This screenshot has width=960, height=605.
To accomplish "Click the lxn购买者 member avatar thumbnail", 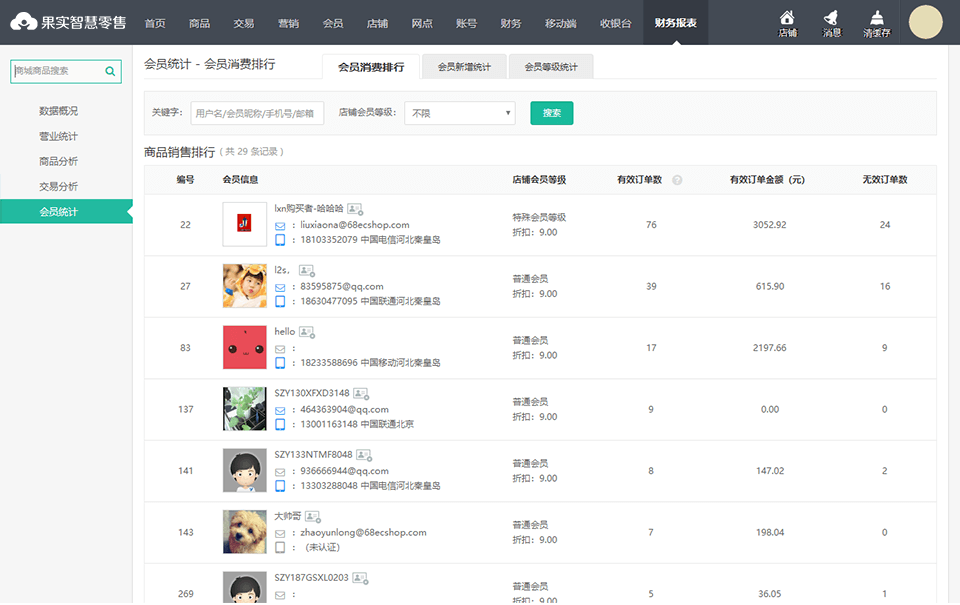I will coord(244,225).
